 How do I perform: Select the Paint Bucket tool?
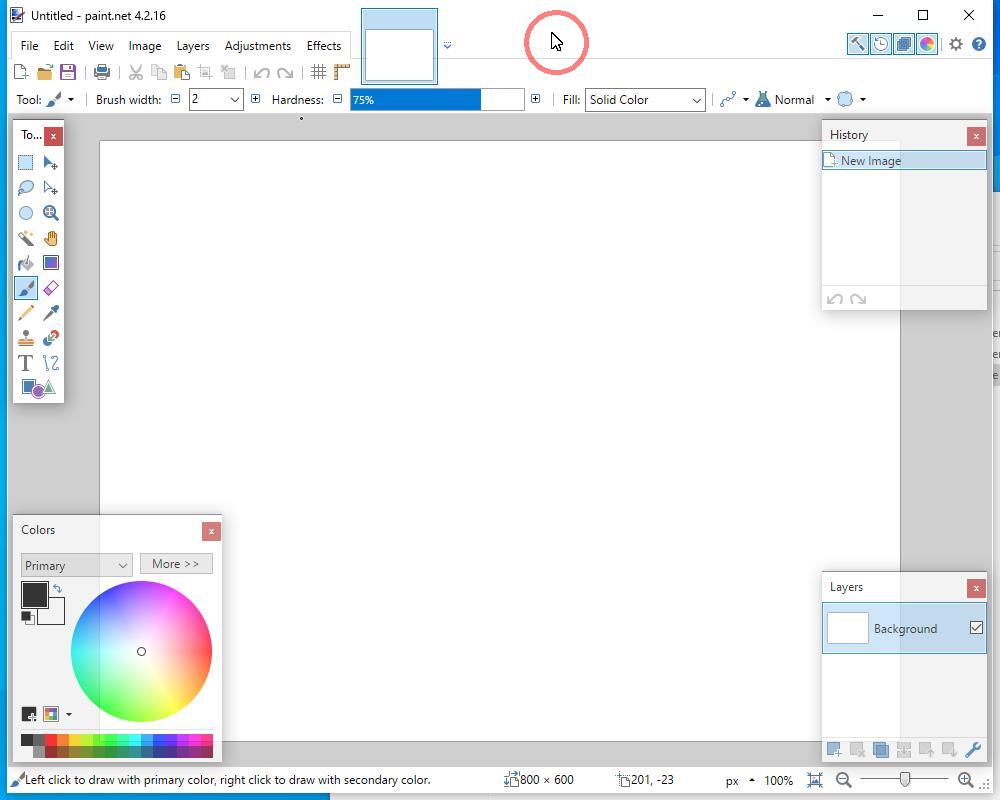click(x=26, y=263)
